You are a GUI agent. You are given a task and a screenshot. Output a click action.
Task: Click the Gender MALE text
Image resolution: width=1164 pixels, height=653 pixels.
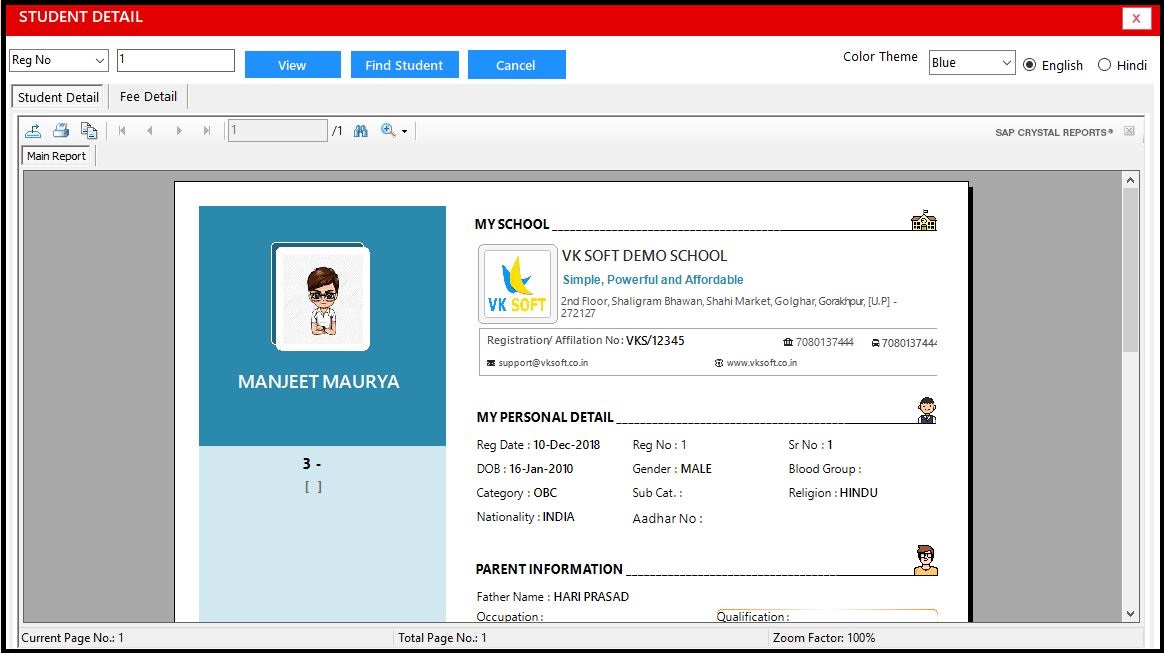(x=672, y=469)
